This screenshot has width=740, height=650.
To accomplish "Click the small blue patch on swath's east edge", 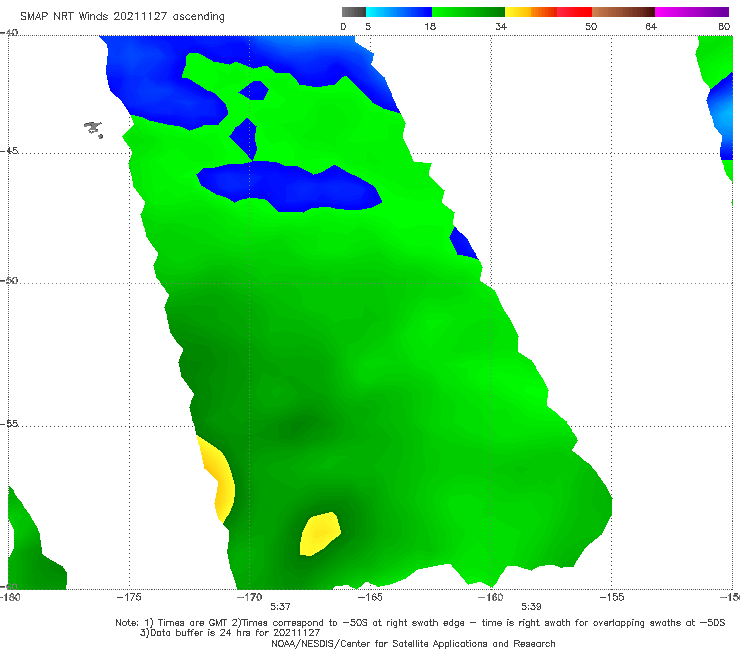I will click(x=463, y=243).
